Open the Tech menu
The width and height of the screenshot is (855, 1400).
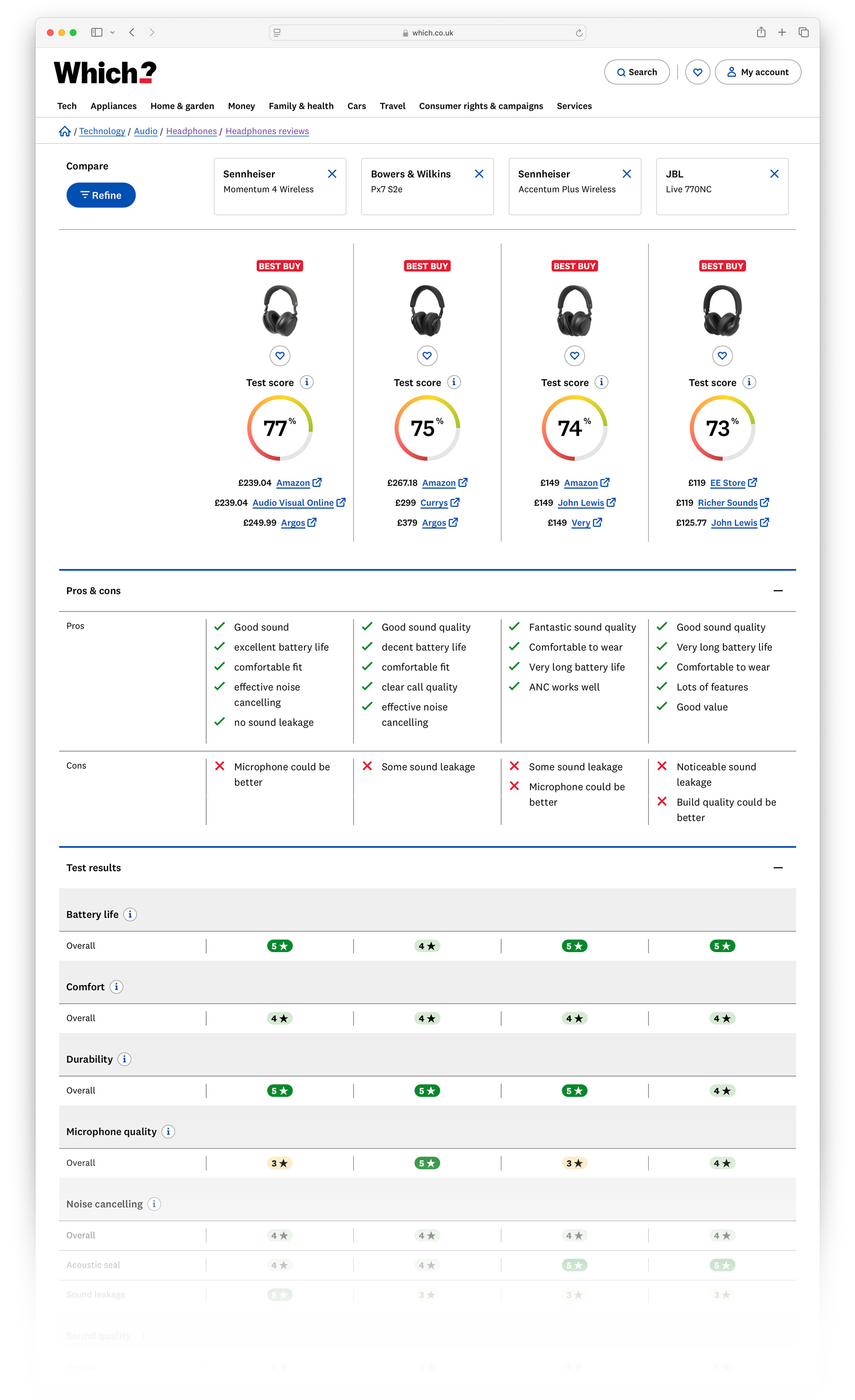point(67,106)
